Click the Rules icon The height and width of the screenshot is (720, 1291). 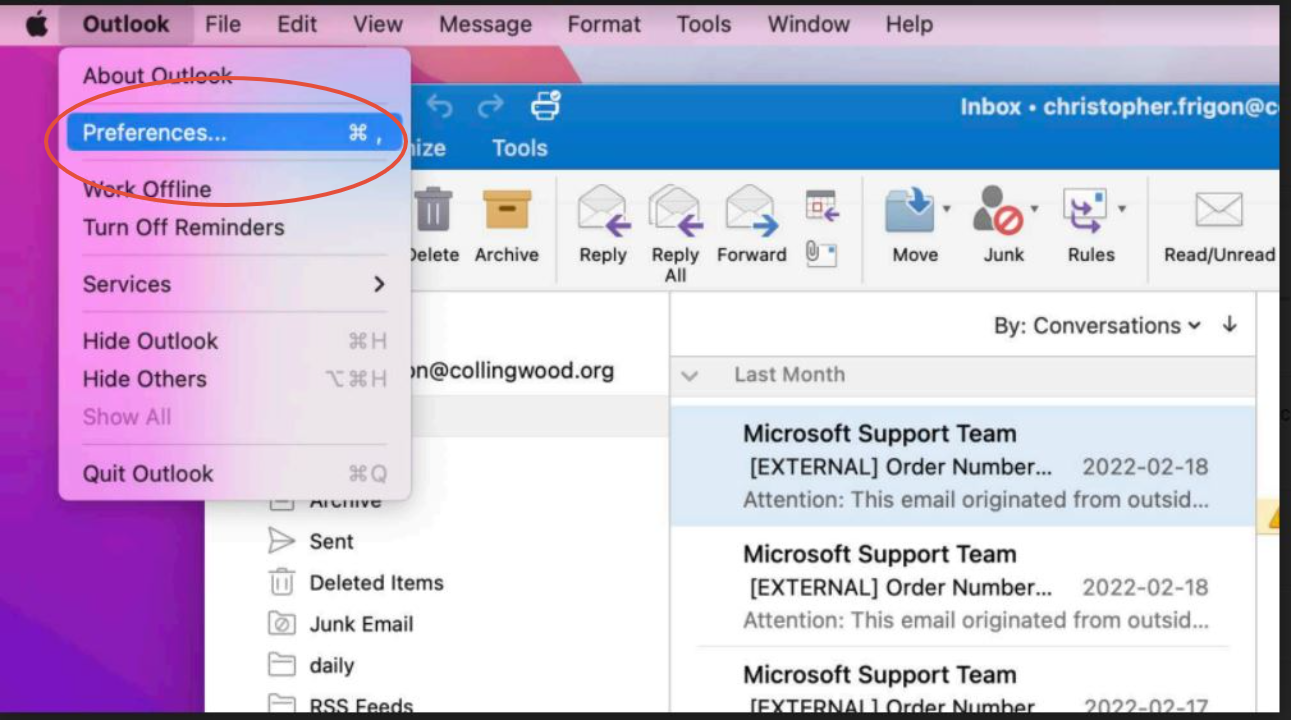click(x=1086, y=211)
